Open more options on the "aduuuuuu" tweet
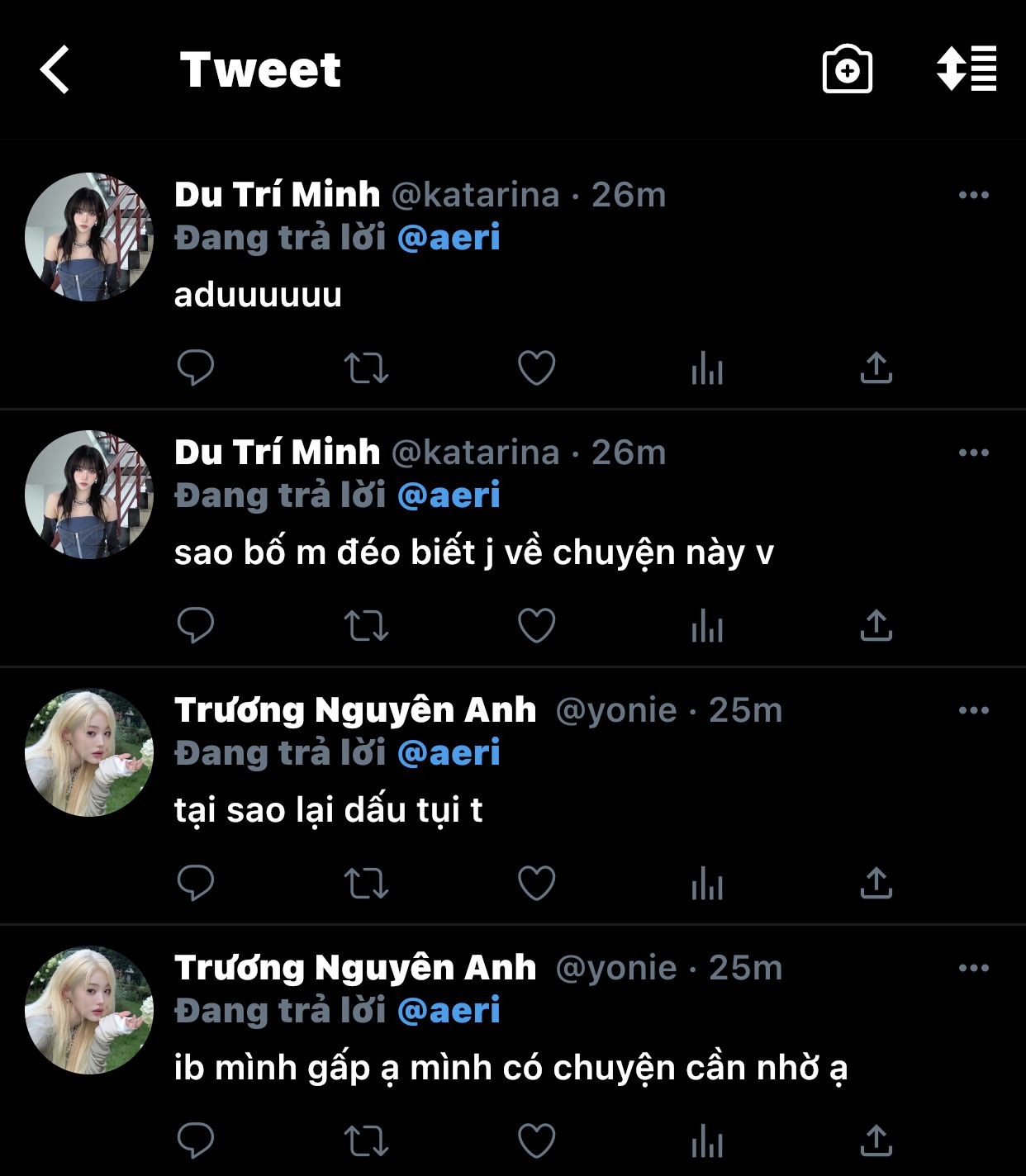The image size is (1026, 1176). [973, 195]
